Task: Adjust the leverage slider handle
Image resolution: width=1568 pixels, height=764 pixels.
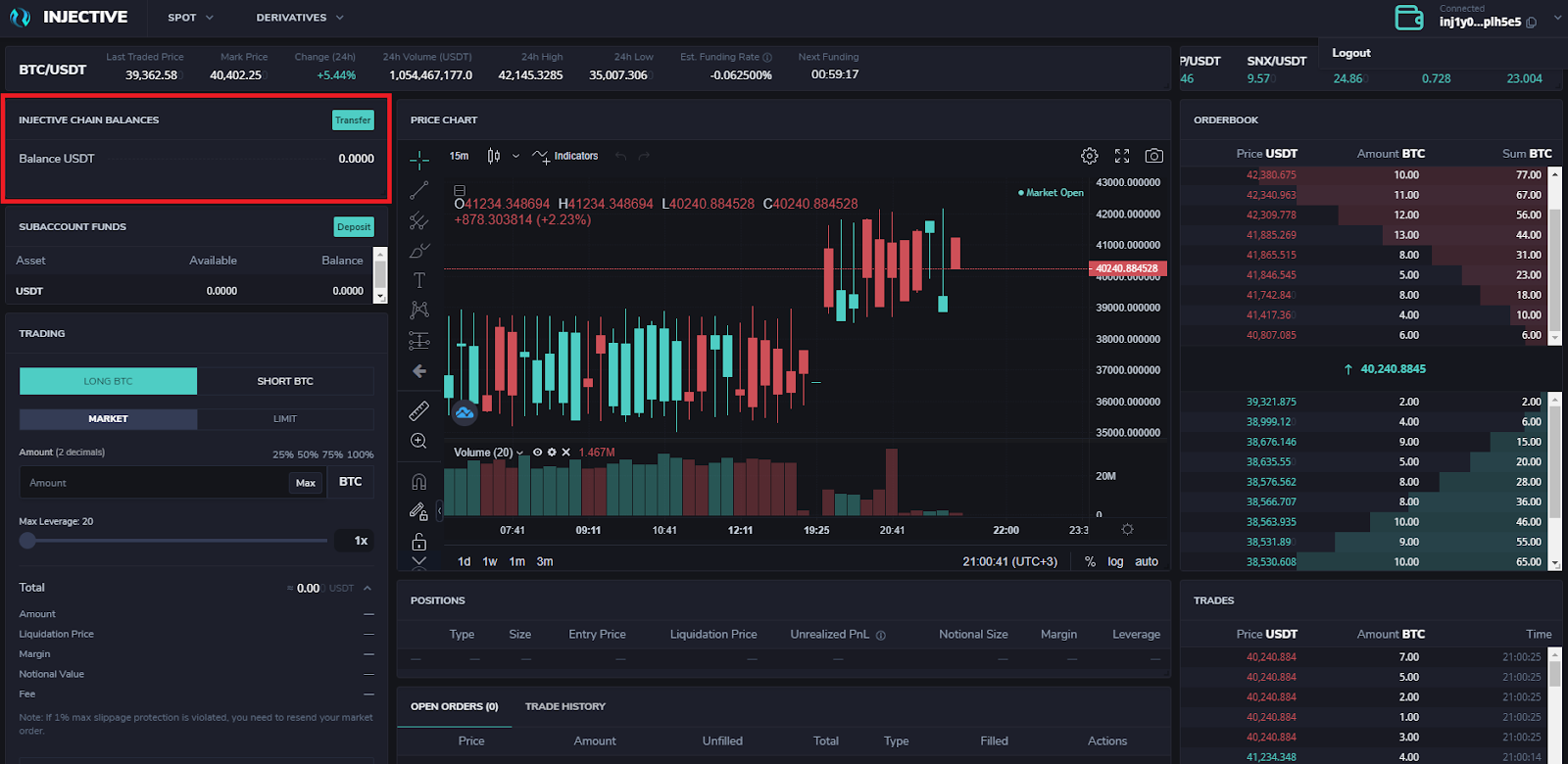Action: tap(27, 541)
